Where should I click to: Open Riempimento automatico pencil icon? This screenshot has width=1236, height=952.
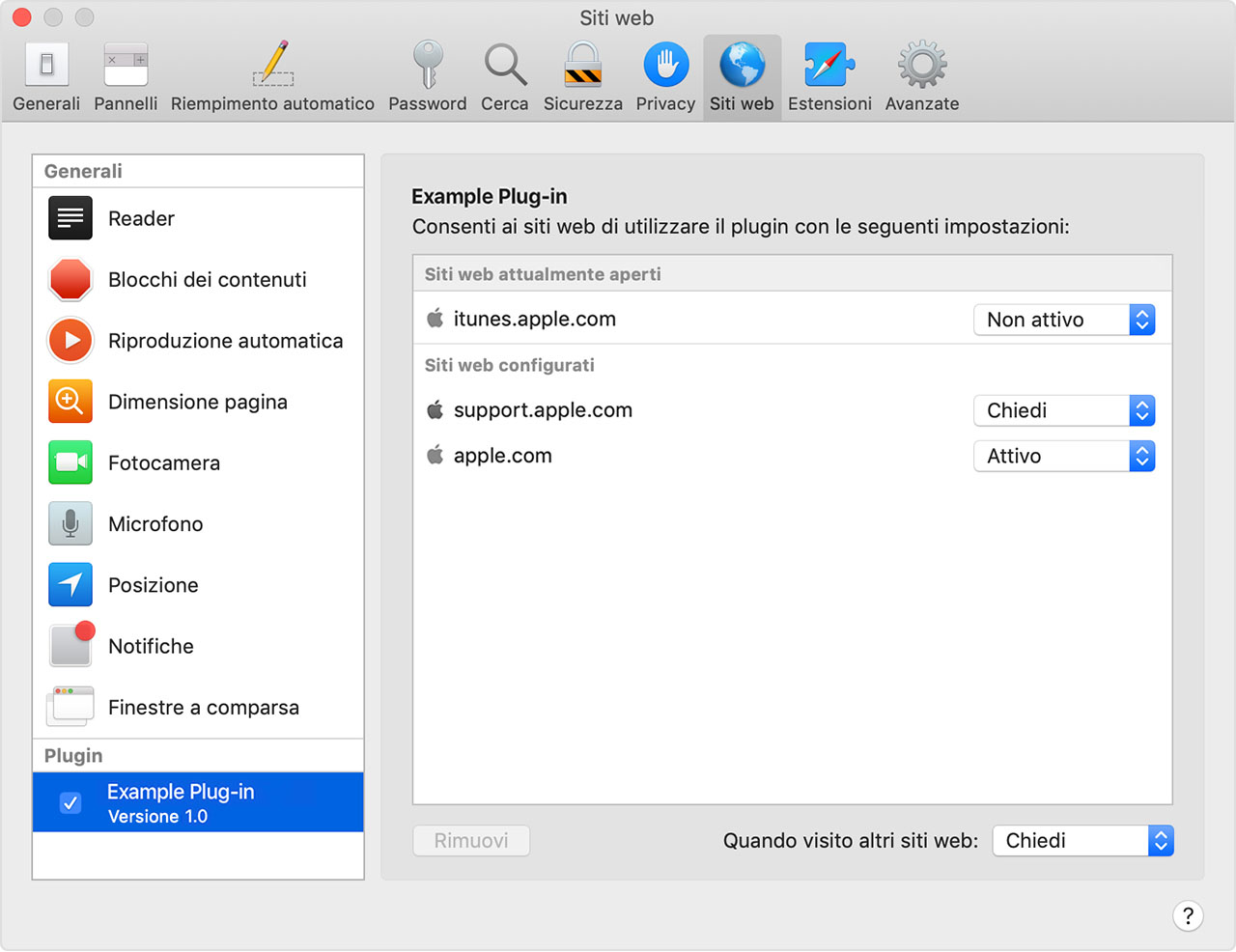273,65
